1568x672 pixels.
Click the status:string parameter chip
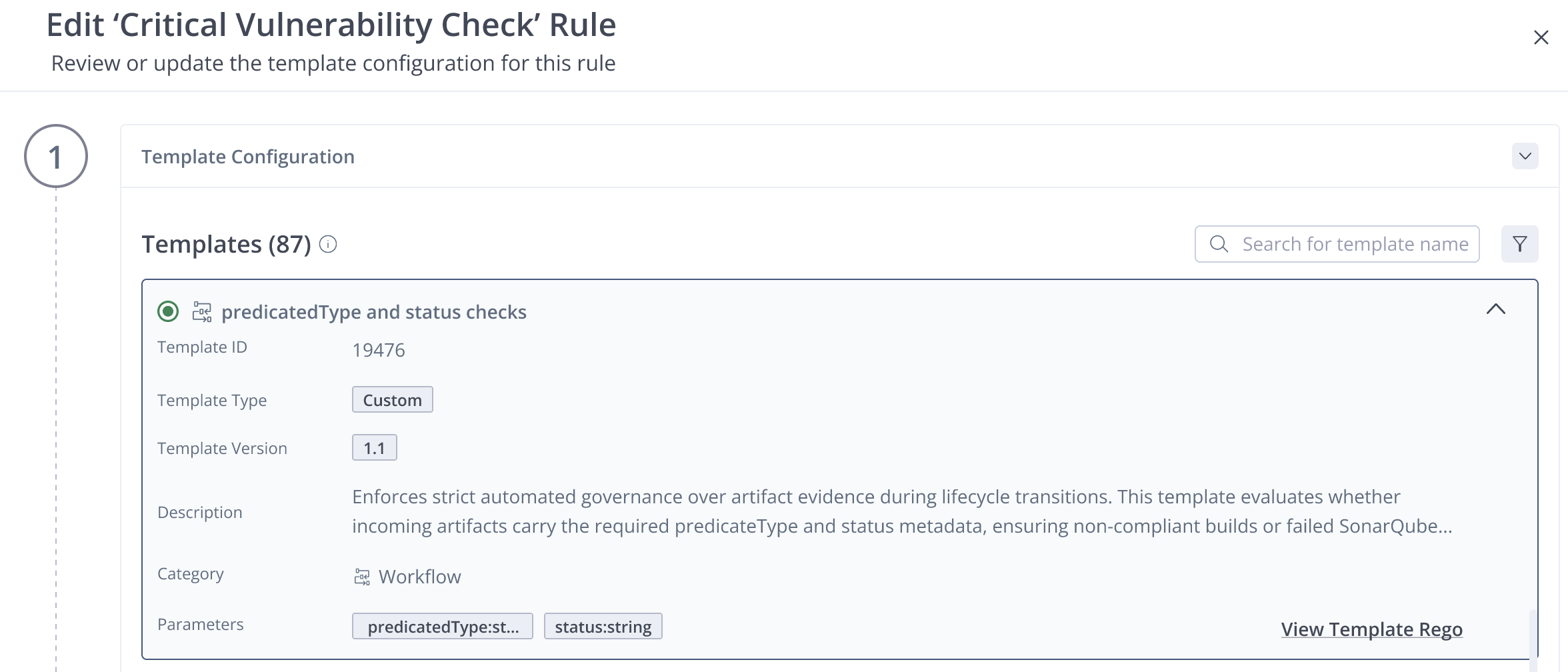[x=603, y=626]
